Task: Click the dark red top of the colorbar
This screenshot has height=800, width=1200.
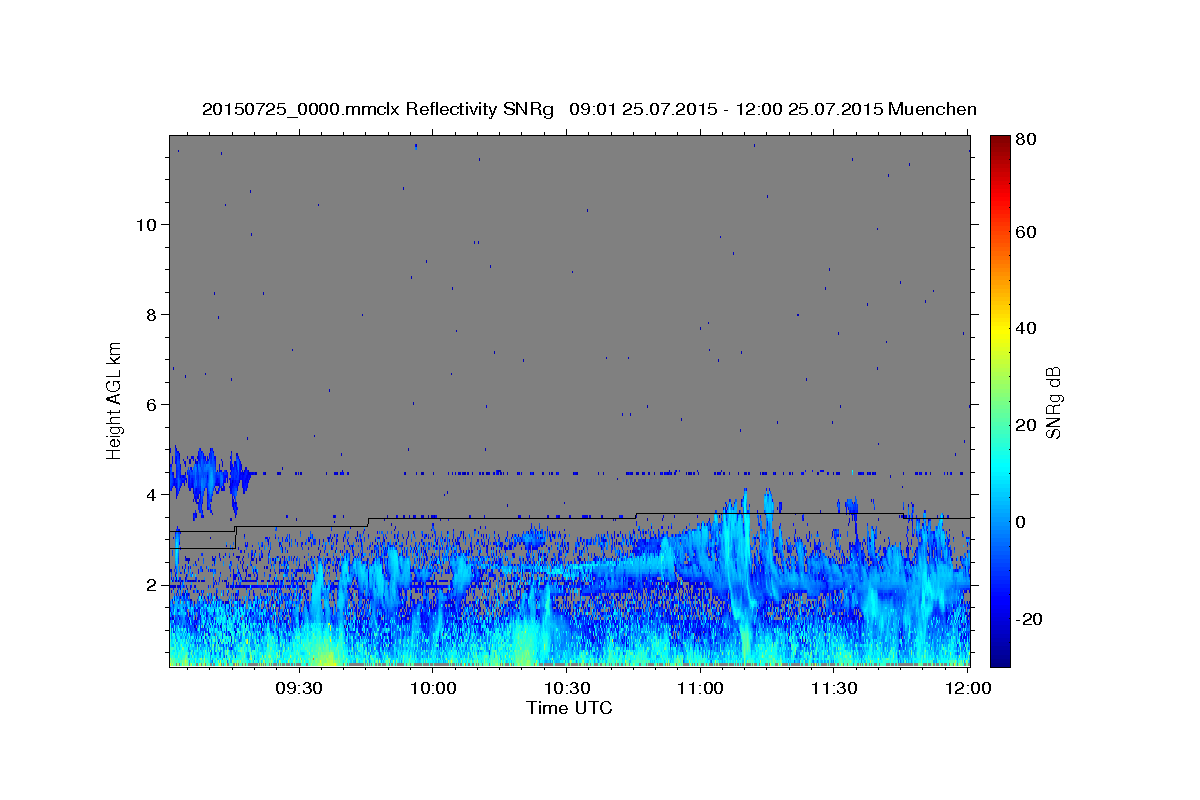Action: (x=1000, y=142)
